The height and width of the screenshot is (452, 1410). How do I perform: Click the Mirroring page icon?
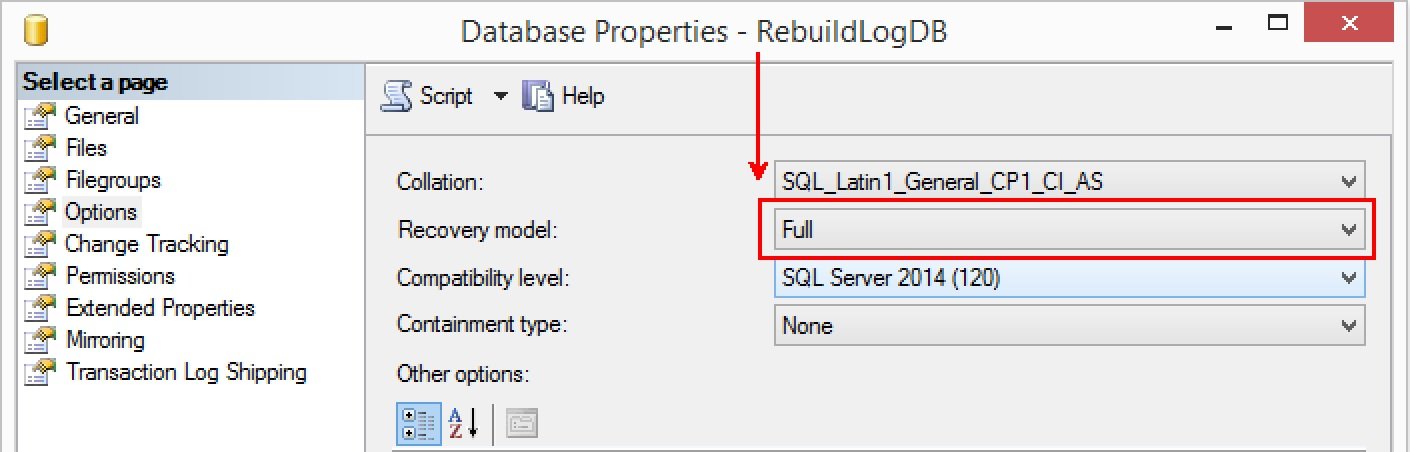40,341
